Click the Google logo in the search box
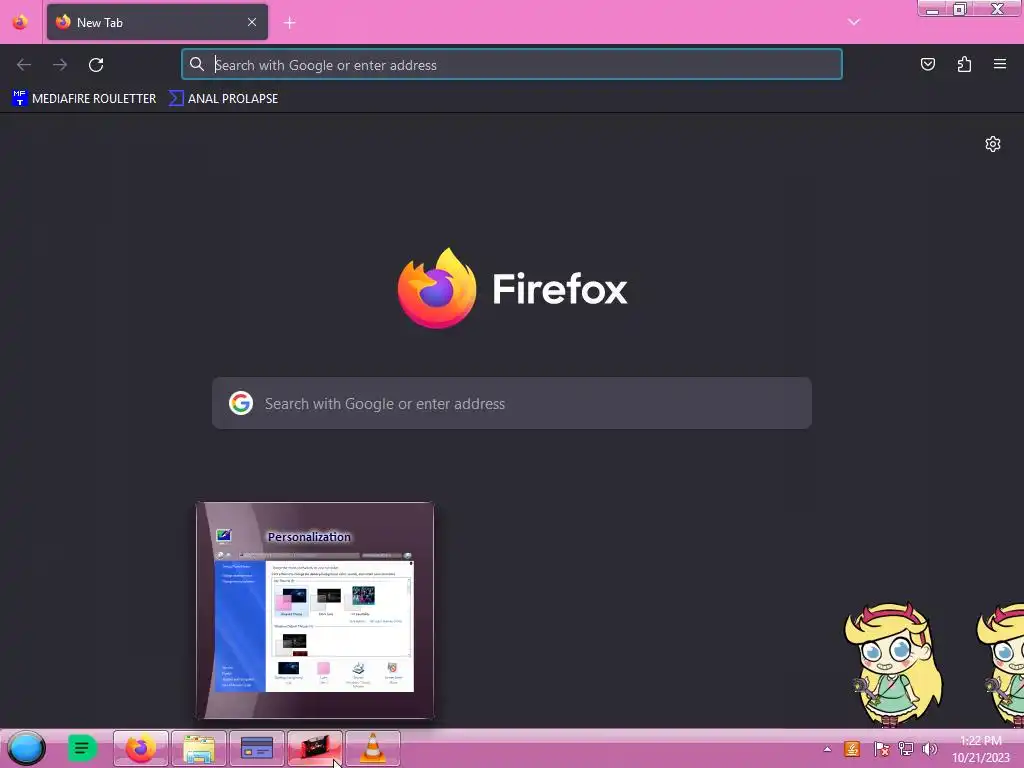This screenshot has width=1024, height=768. pyautogui.click(x=241, y=403)
